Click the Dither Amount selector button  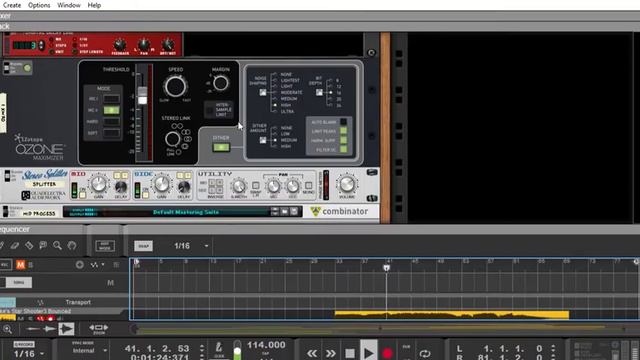[x=263, y=140]
